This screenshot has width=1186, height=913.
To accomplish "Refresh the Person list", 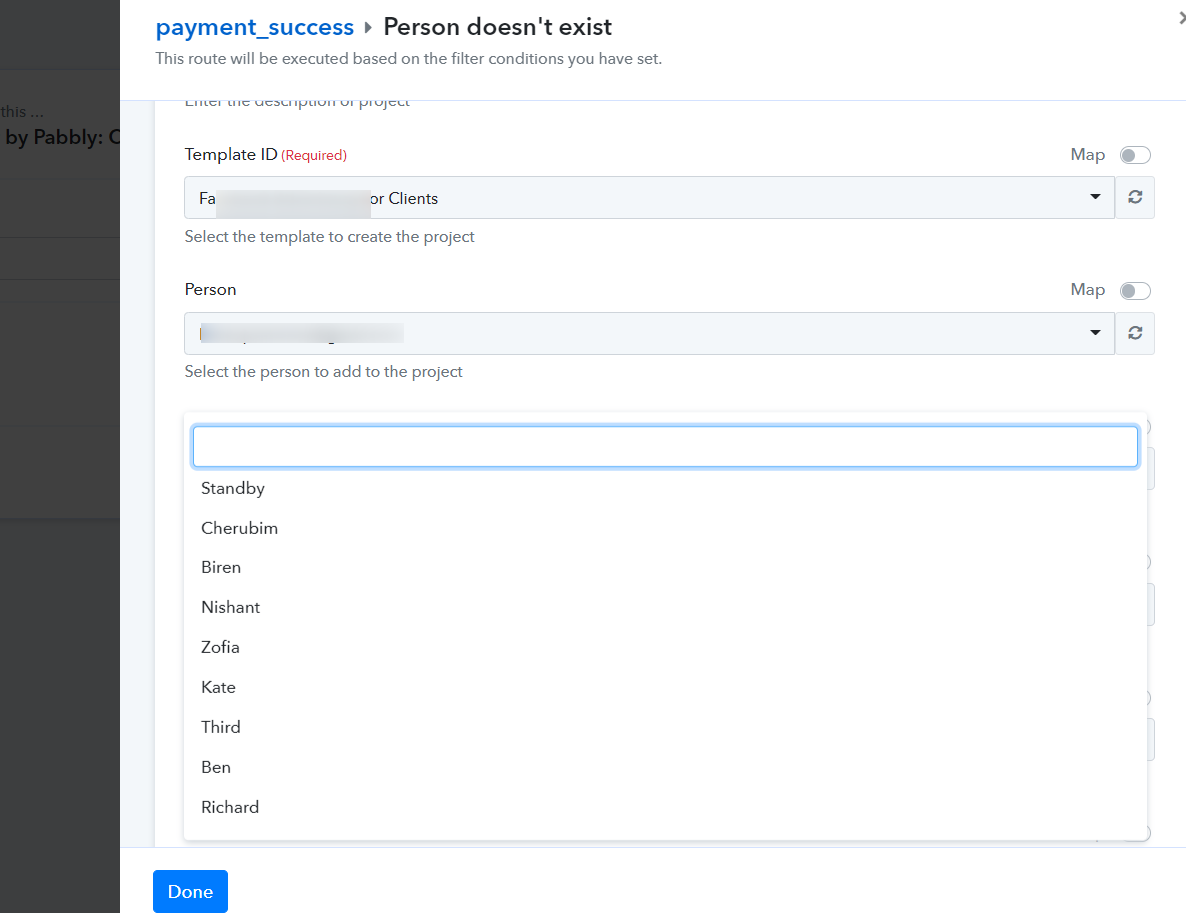I will pyautogui.click(x=1134, y=333).
